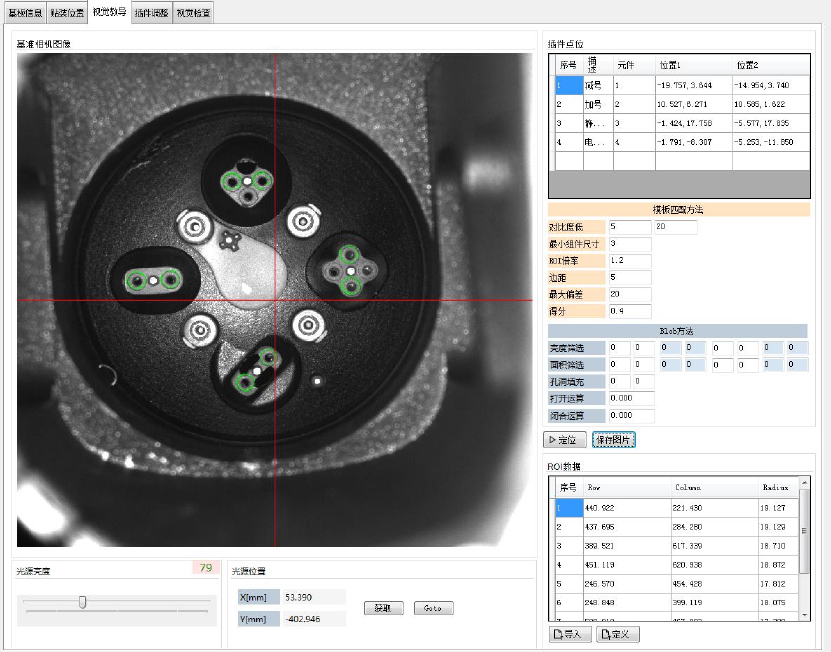Focus the 最大偏差 value field

[628, 294]
